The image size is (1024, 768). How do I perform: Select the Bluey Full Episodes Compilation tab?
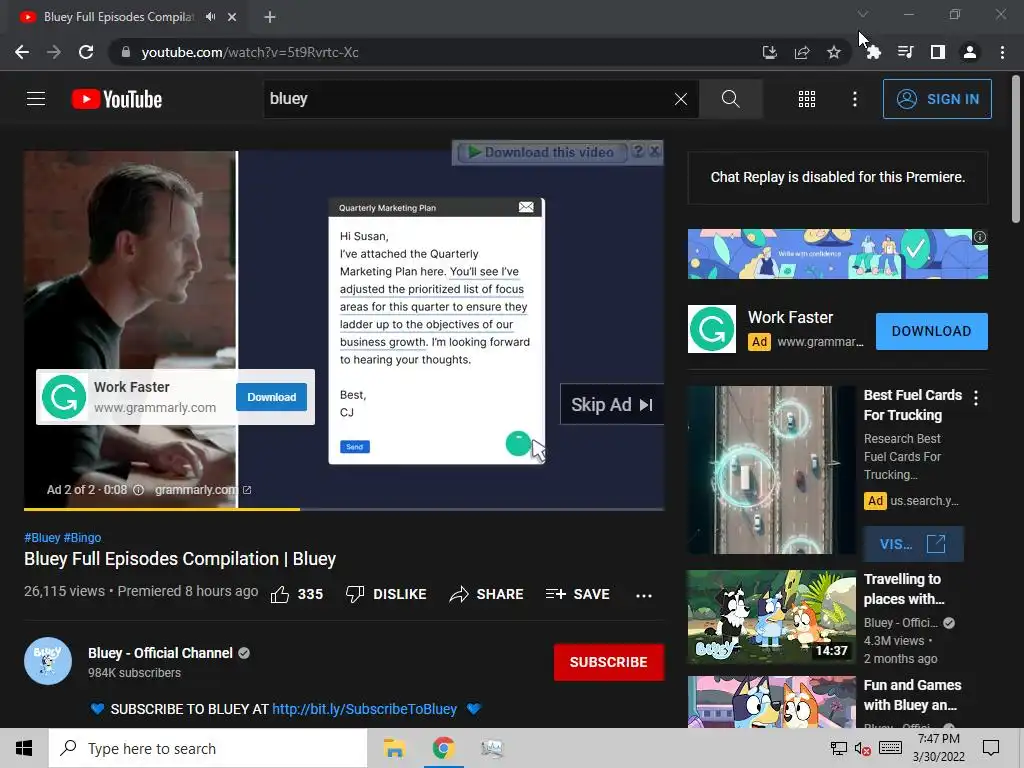click(119, 17)
